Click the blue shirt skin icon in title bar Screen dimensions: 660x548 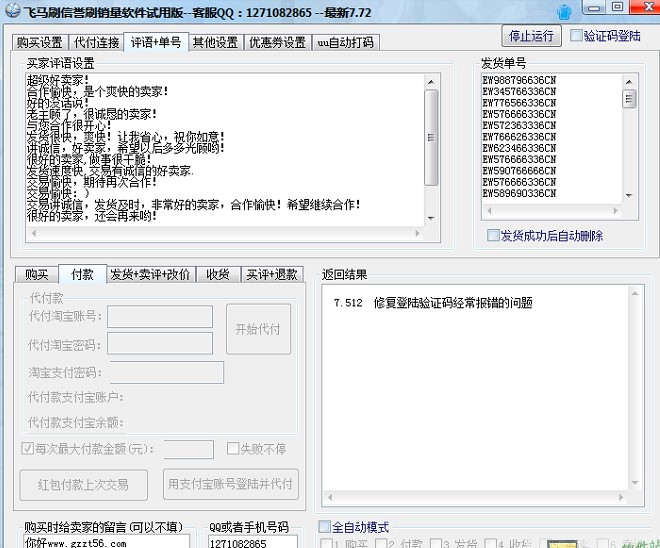(x=564, y=12)
